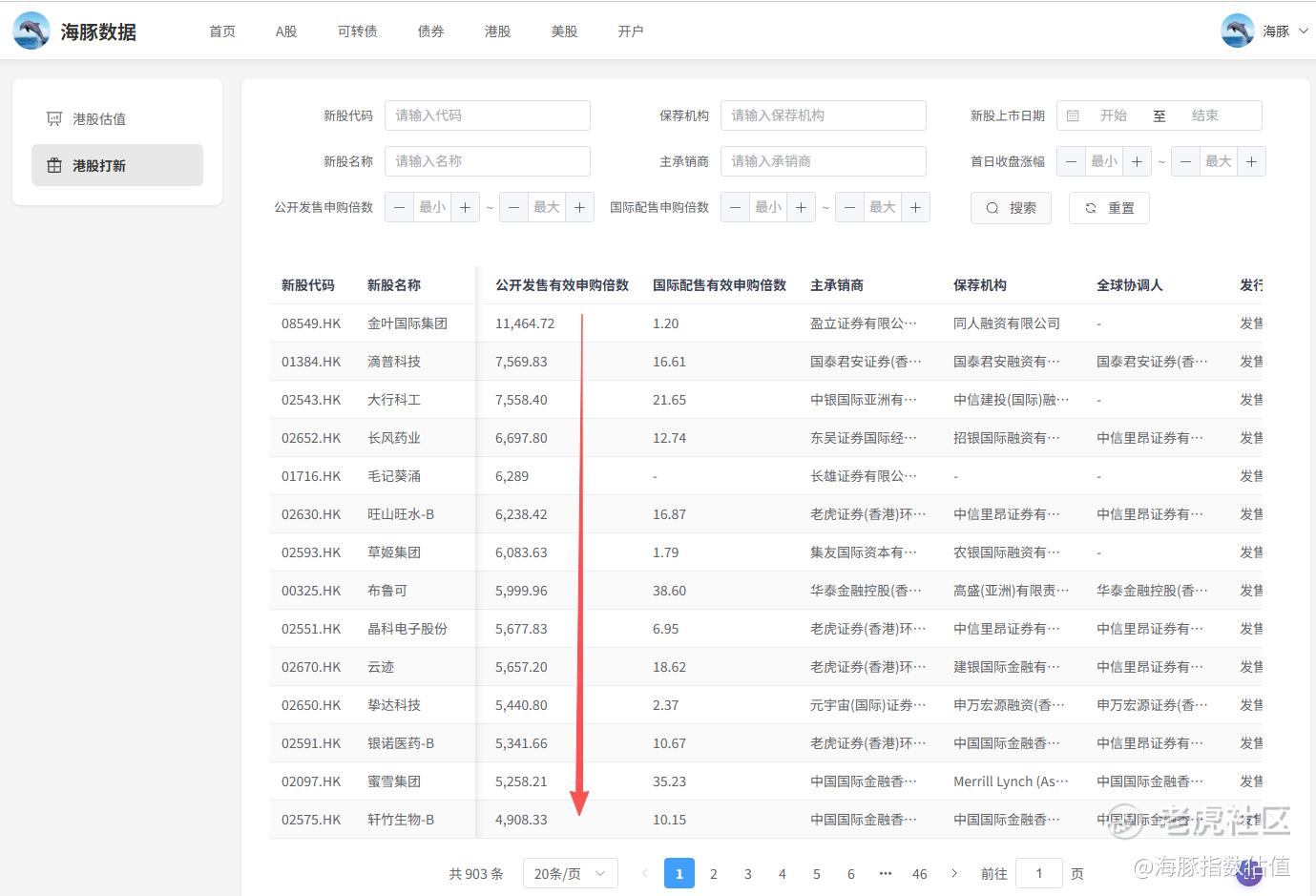This screenshot has height=896, width=1316.
Task: Go to page 6
Action: pos(851,873)
